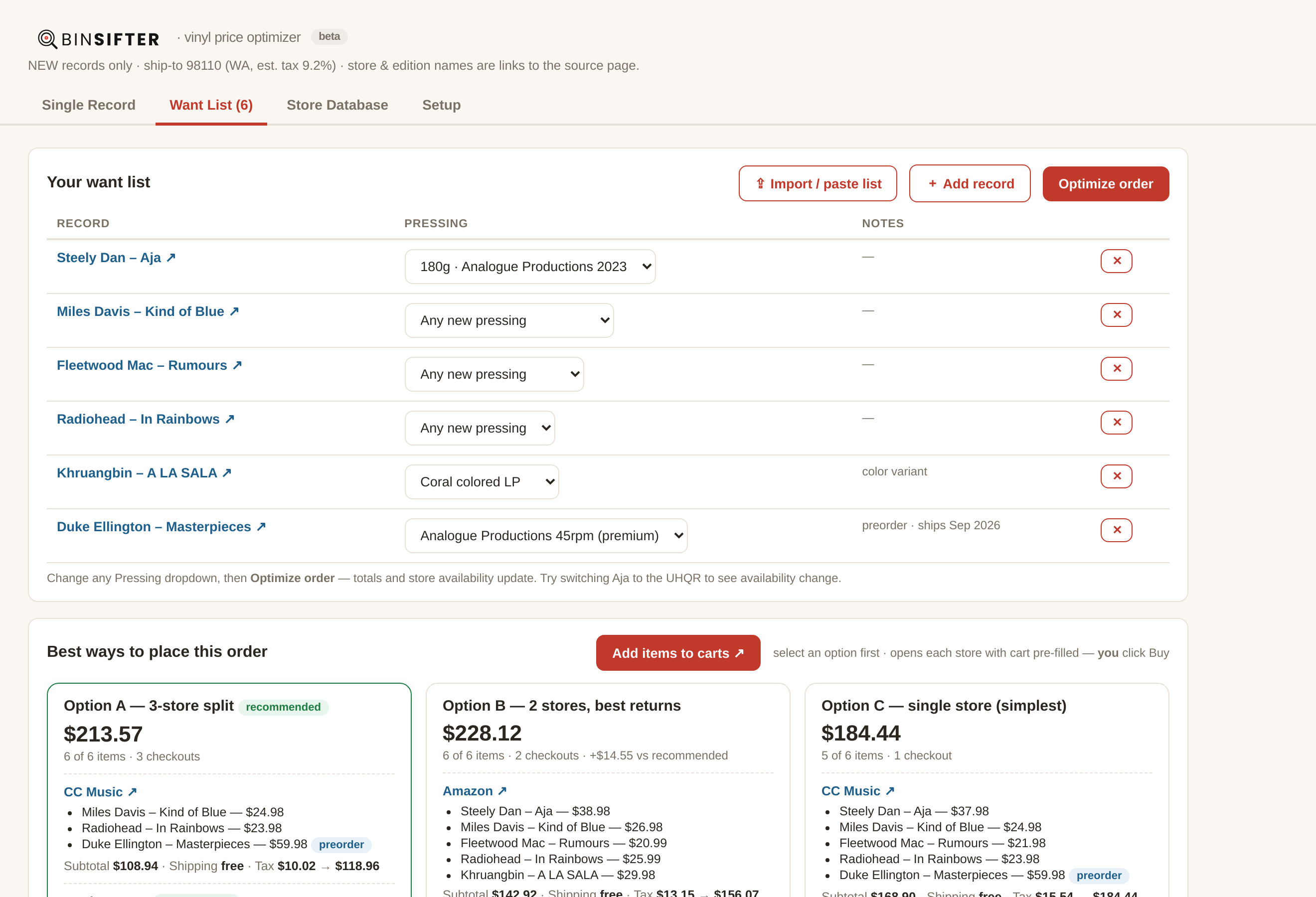Click the NOTES column header
Viewport: 1316px width, 897px height.
point(883,224)
